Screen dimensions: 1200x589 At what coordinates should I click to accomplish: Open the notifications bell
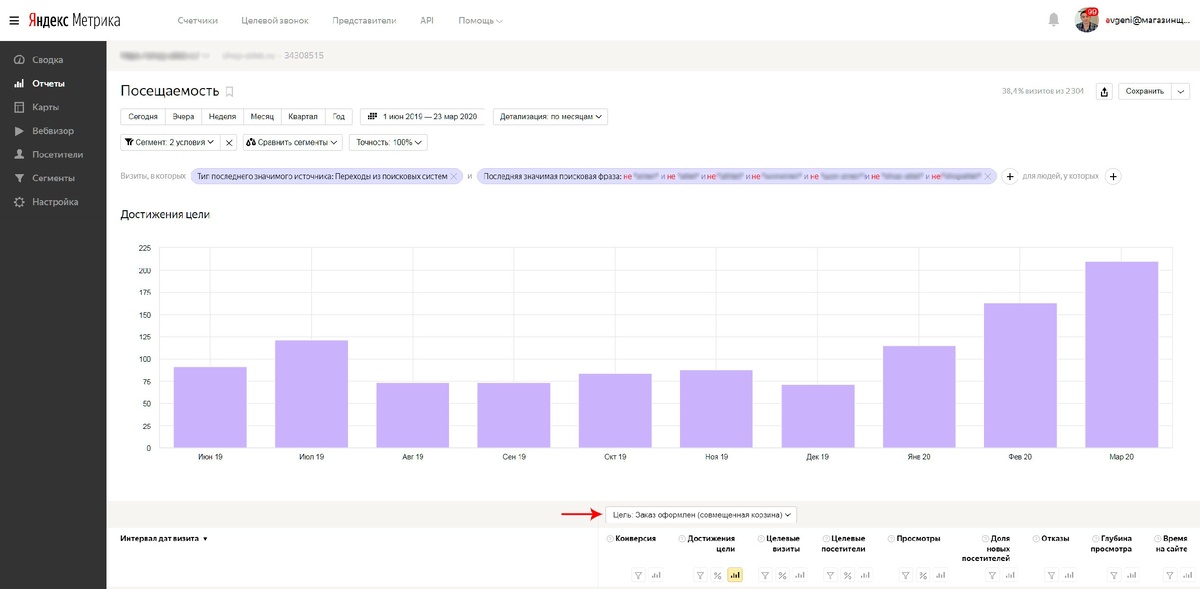click(x=1053, y=20)
